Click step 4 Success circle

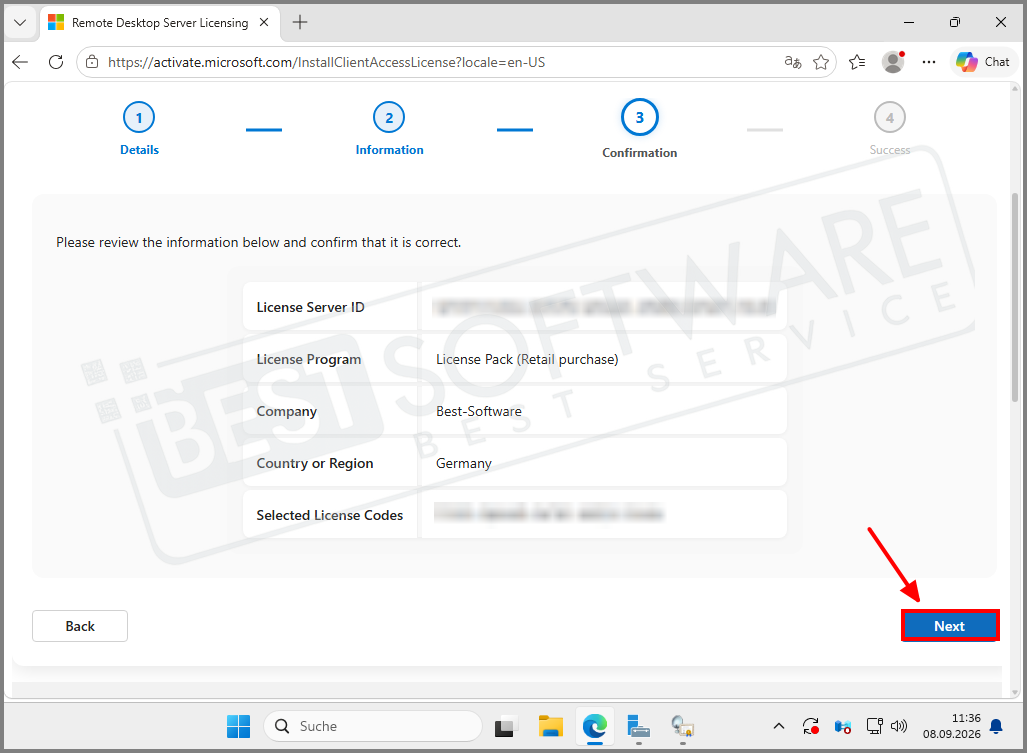pyautogui.click(x=889, y=118)
